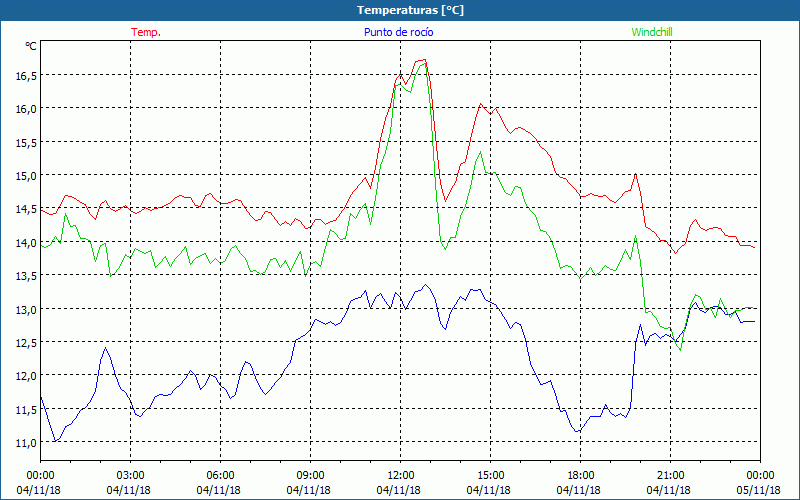
Task: Click the 11,0 y-axis value
Action: [x=26, y=443]
